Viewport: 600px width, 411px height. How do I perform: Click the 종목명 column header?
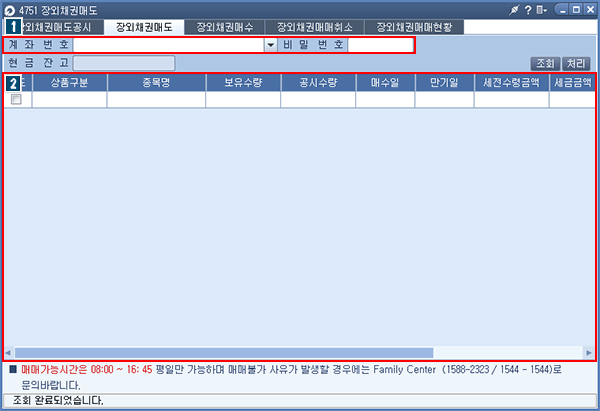click(x=157, y=83)
